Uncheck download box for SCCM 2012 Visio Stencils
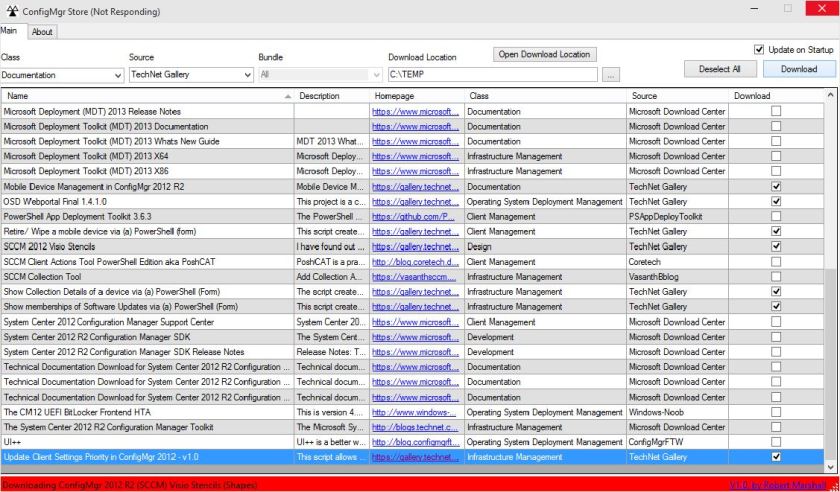This screenshot has width=840, height=492. click(776, 246)
